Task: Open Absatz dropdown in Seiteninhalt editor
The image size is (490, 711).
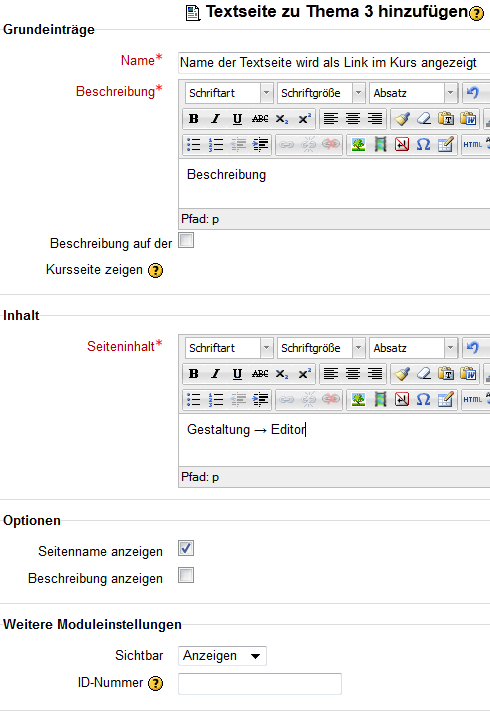Action: (x=413, y=348)
